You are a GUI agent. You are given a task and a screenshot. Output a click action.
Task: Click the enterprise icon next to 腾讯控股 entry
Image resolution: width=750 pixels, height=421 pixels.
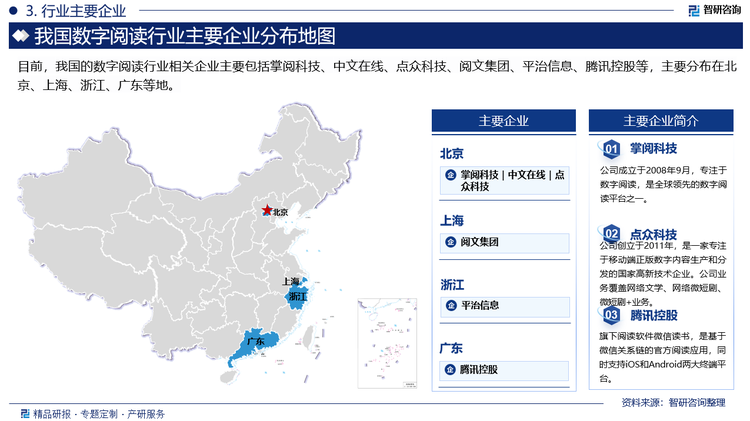(450, 369)
